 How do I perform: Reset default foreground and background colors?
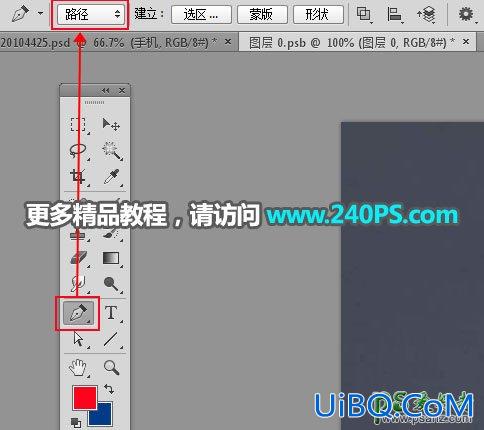tap(76, 423)
